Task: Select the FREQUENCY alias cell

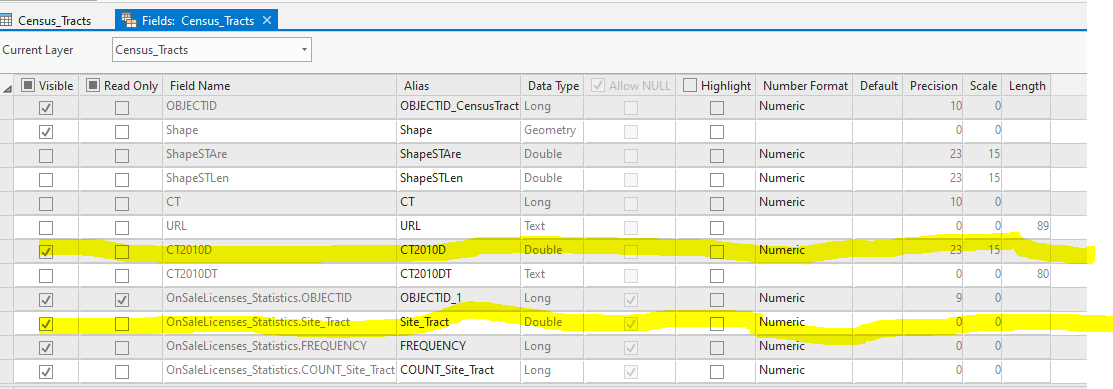Action: tap(459, 346)
